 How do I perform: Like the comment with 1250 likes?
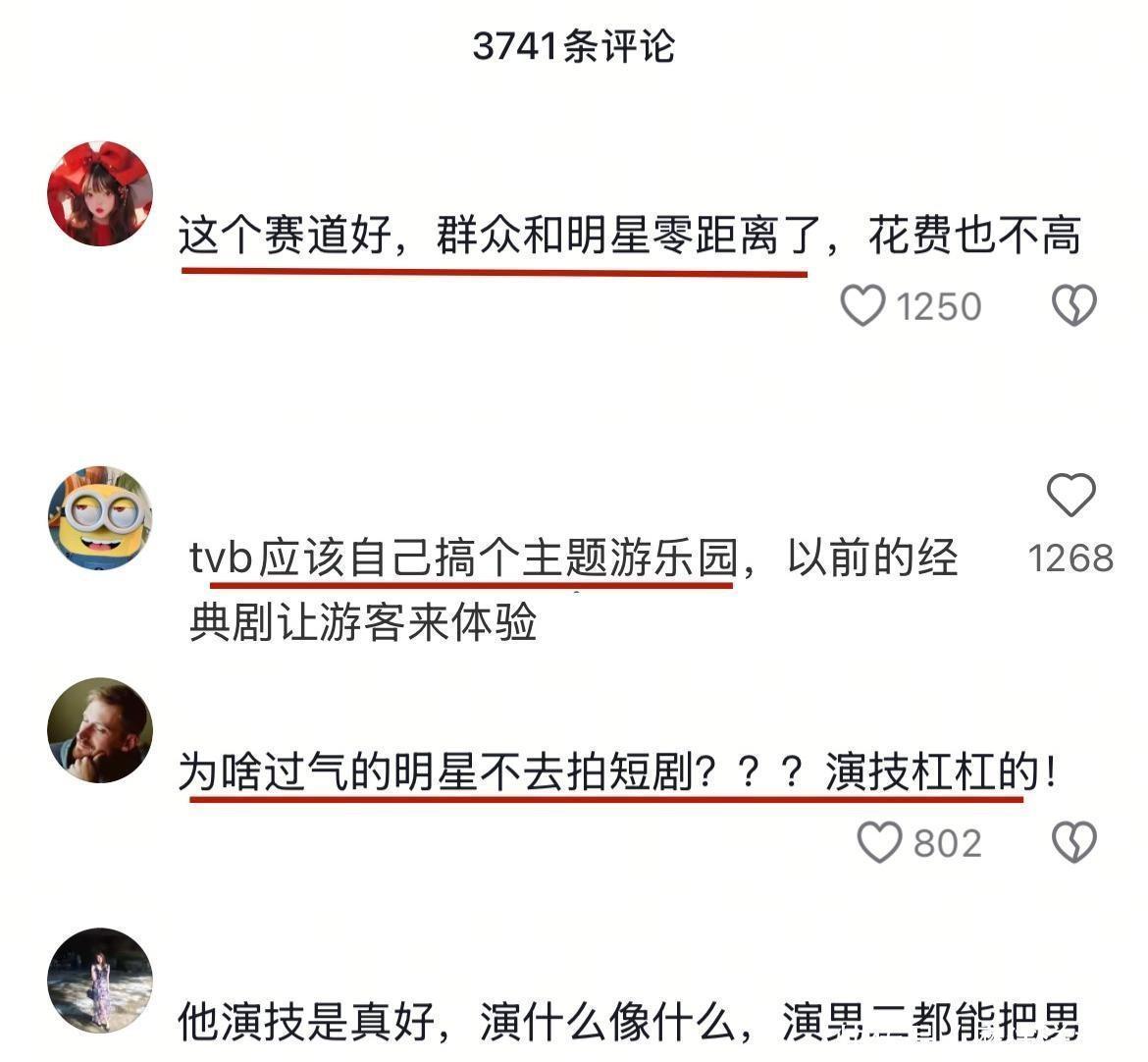(x=862, y=305)
